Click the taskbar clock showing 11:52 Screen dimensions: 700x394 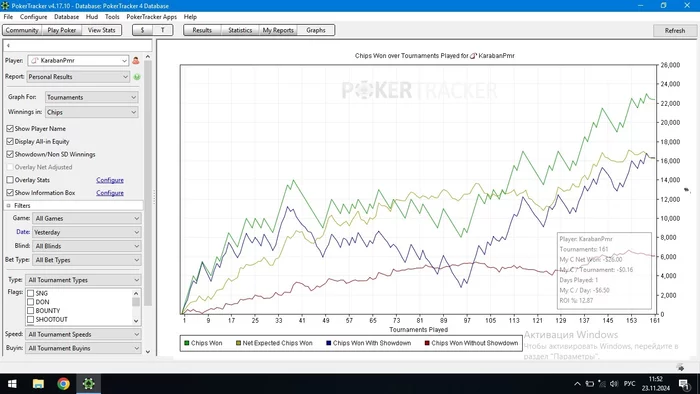[x=656, y=384]
